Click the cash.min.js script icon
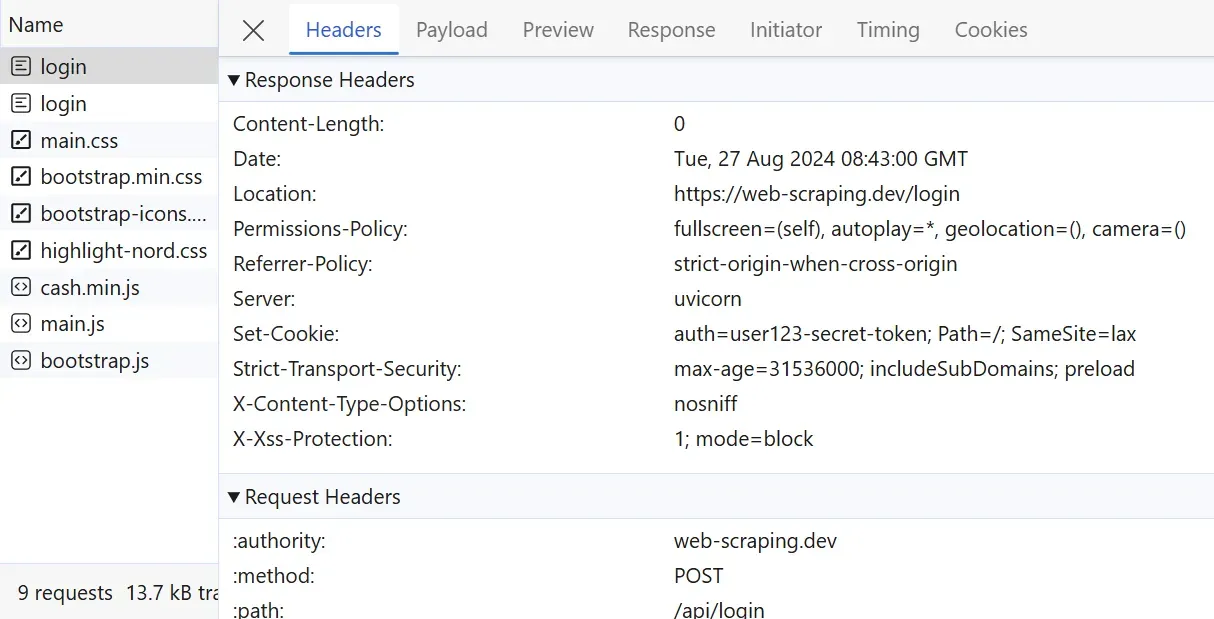The width and height of the screenshot is (1214, 619). (x=23, y=287)
